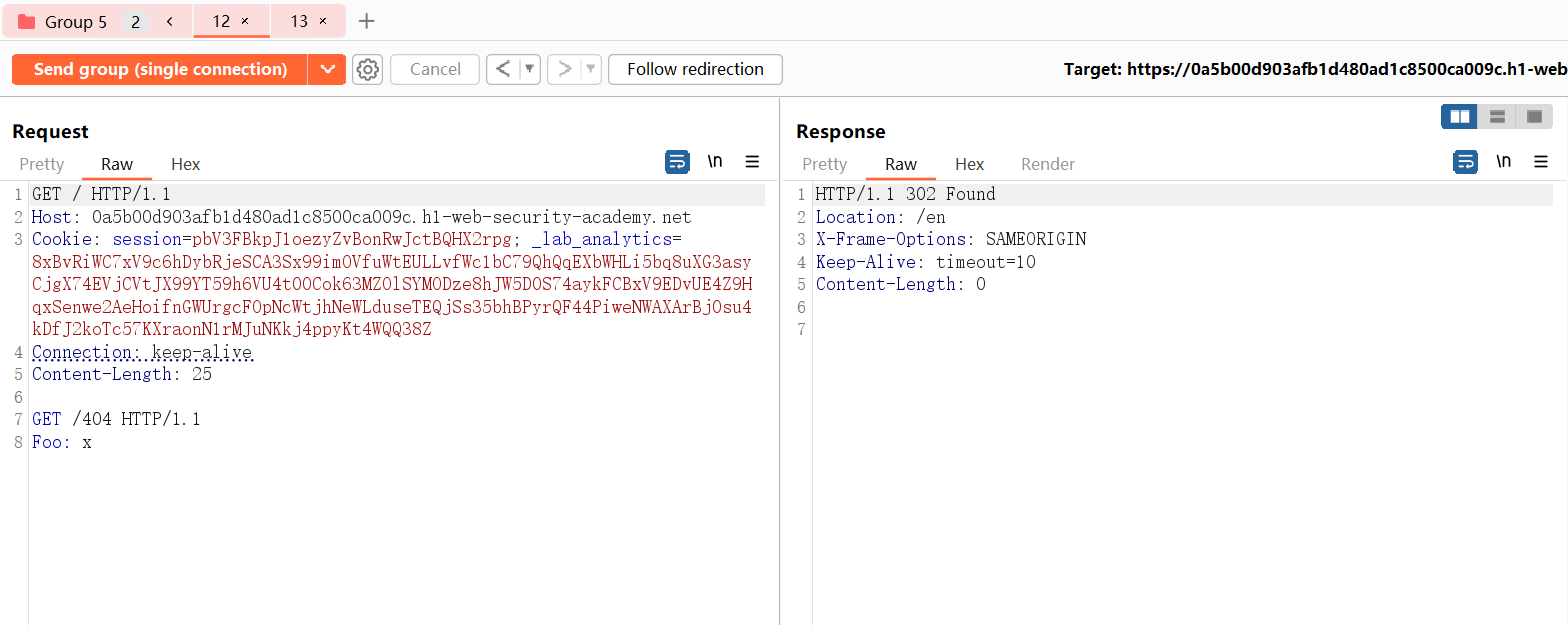The image size is (1568, 625).
Task: Expand the back history dropdown arrow
Action: coord(529,69)
